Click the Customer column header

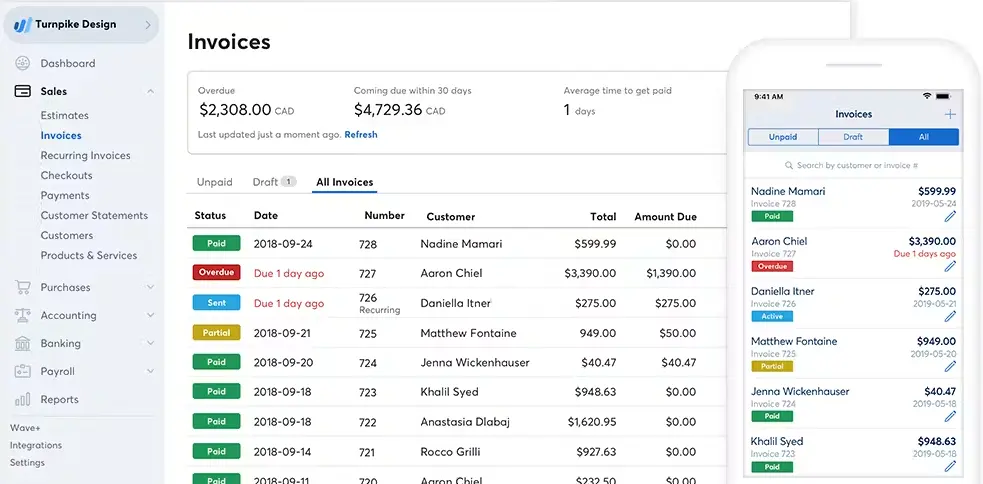coord(451,217)
